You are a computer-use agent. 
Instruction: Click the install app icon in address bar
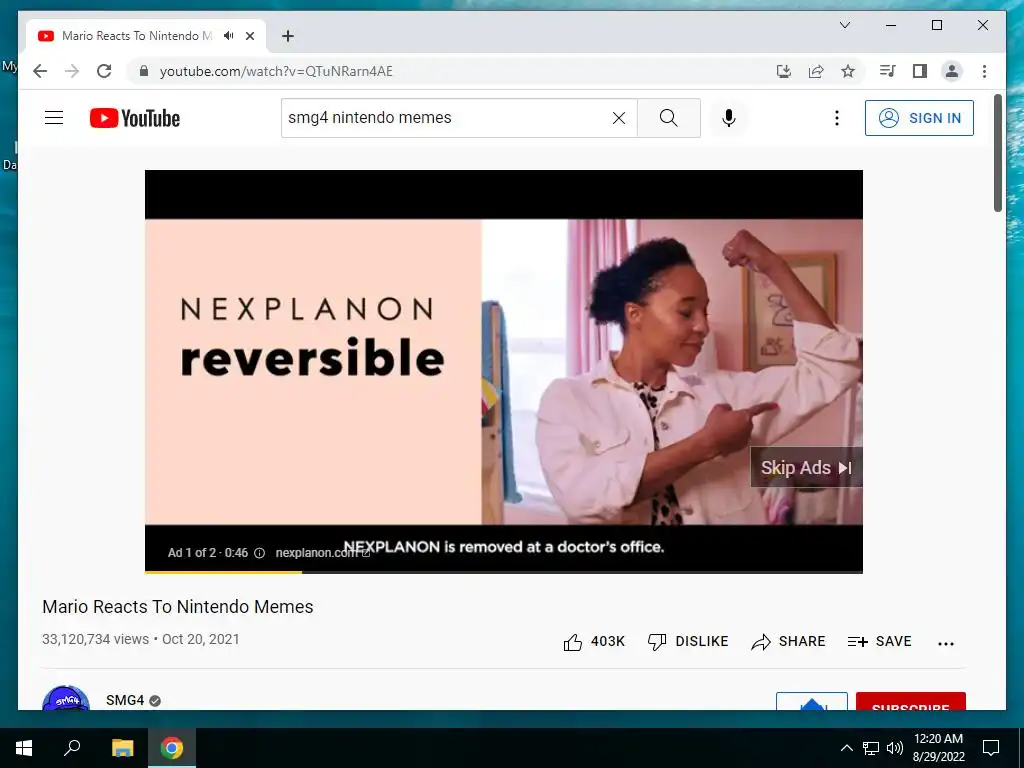pos(784,71)
